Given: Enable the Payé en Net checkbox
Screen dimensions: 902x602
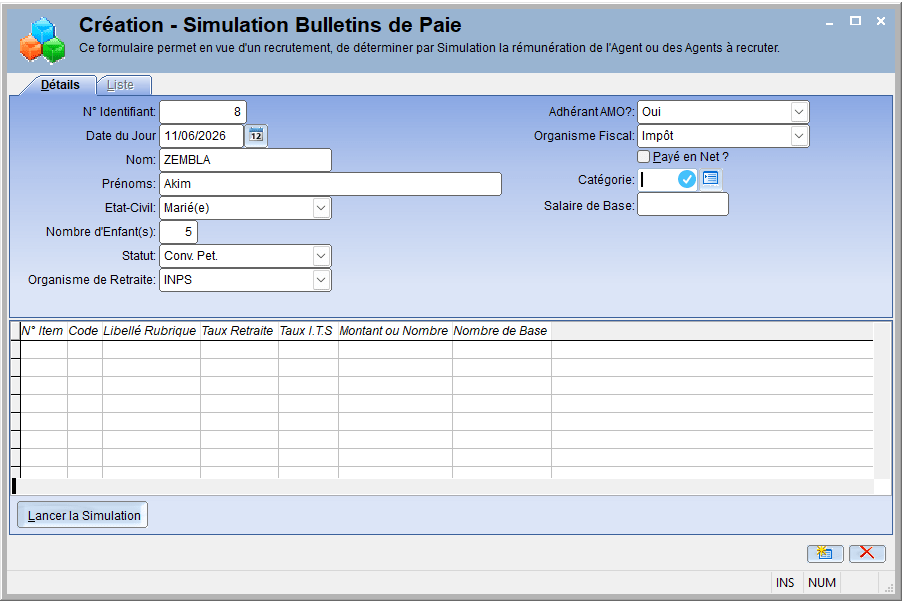Looking at the screenshot, I should pyautogui.click(x=644, y=157).
